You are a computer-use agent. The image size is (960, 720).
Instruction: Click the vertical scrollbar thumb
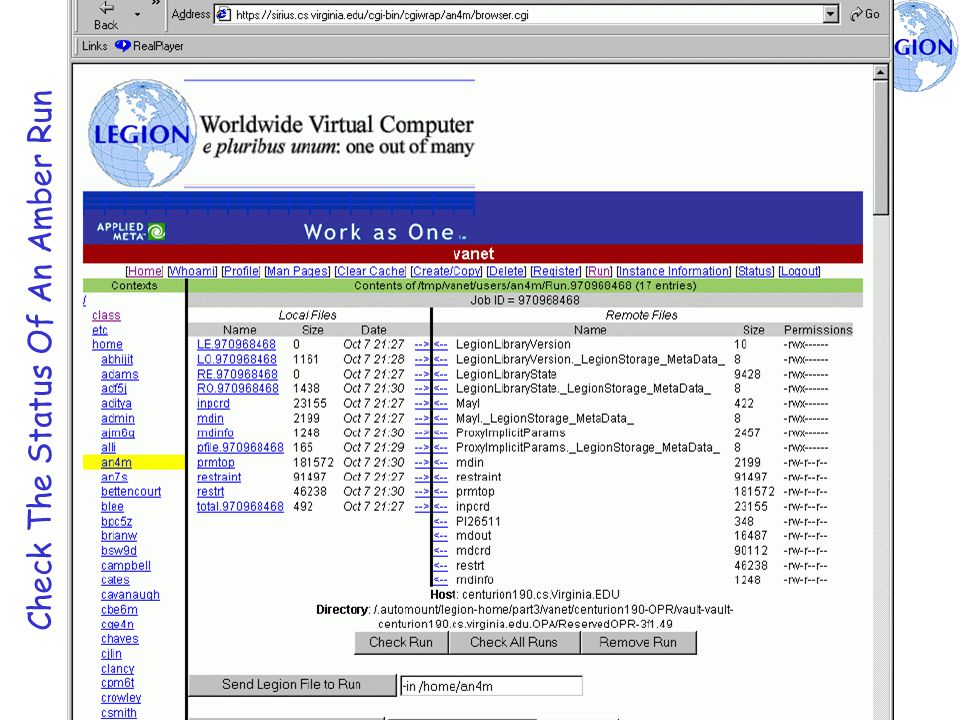point(880,148)
